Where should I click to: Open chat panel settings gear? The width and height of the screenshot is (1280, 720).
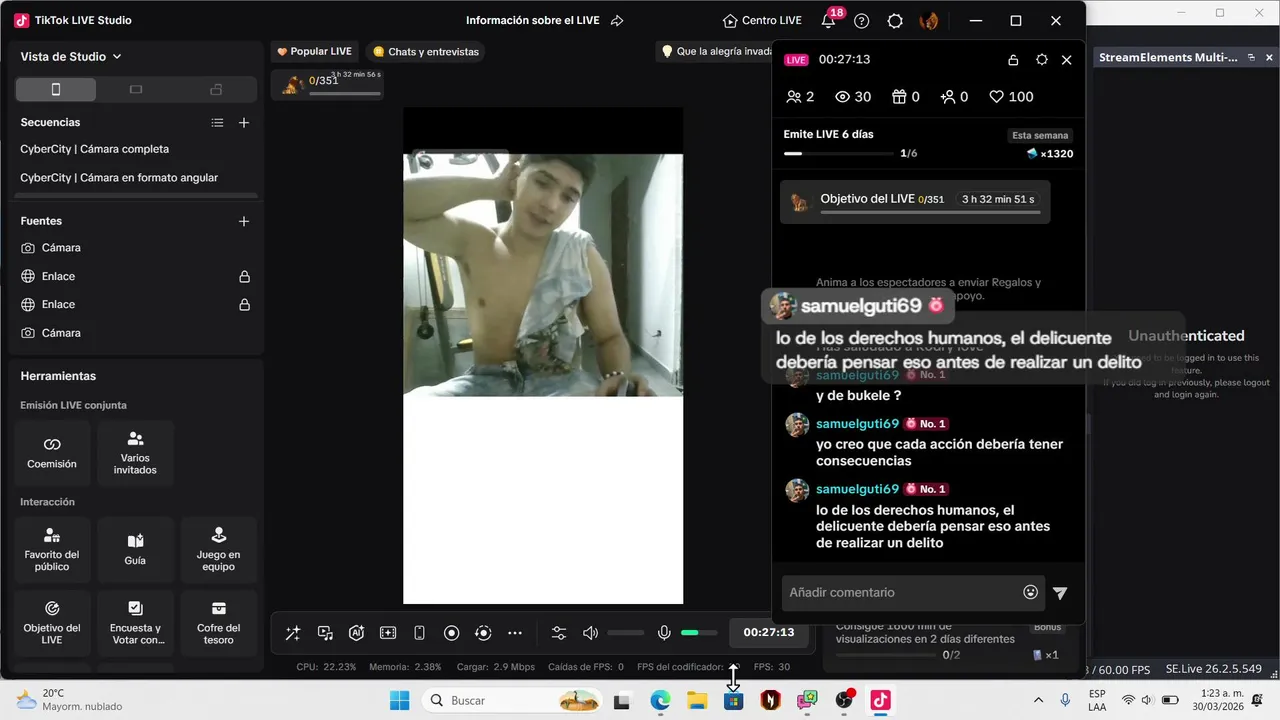tap(1041, 60)
